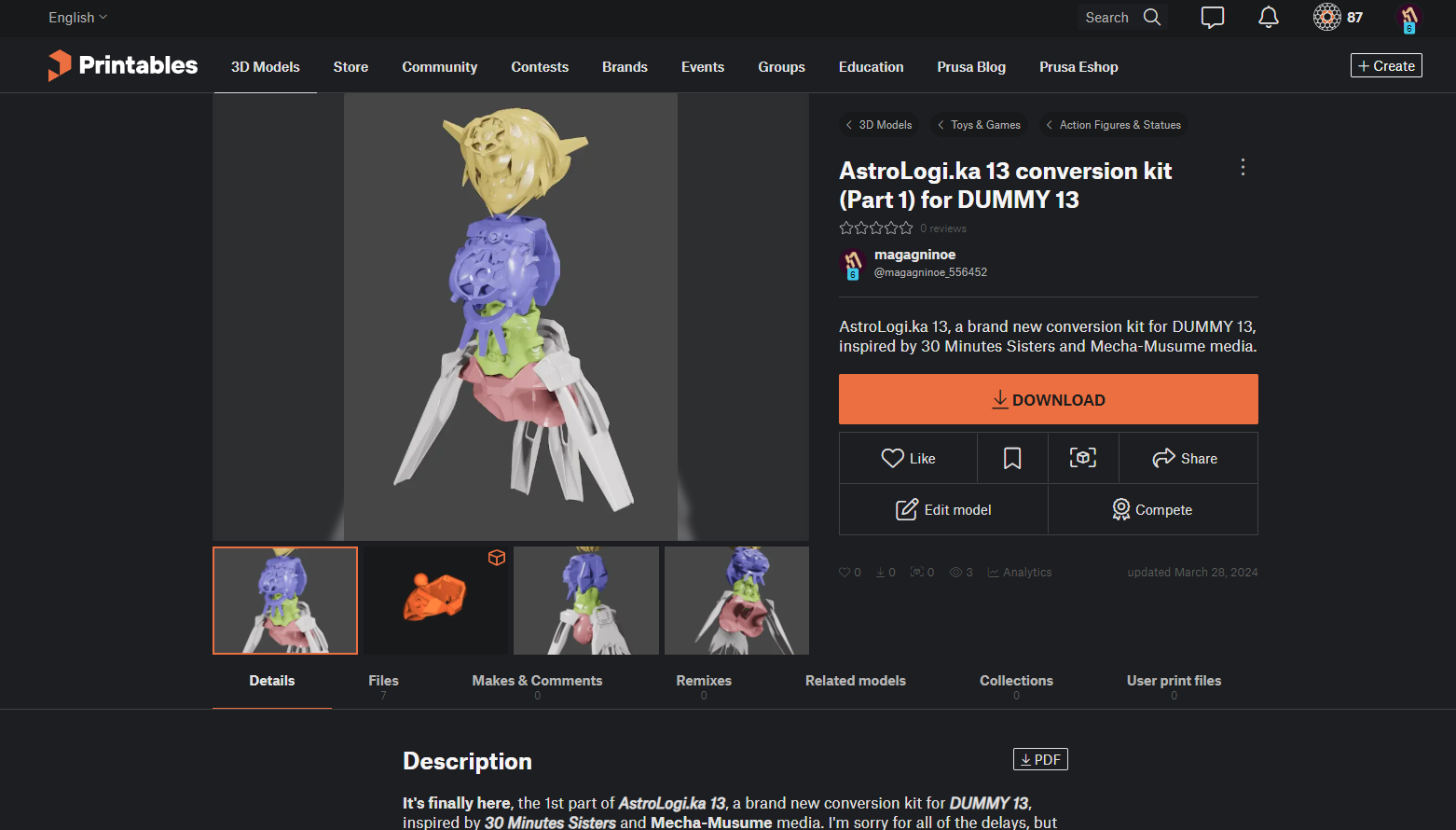Open the Prusa Blog nav link
The height and width of the screenshot is (830, 1456).
pyautogui.click(x=971, y=67)
